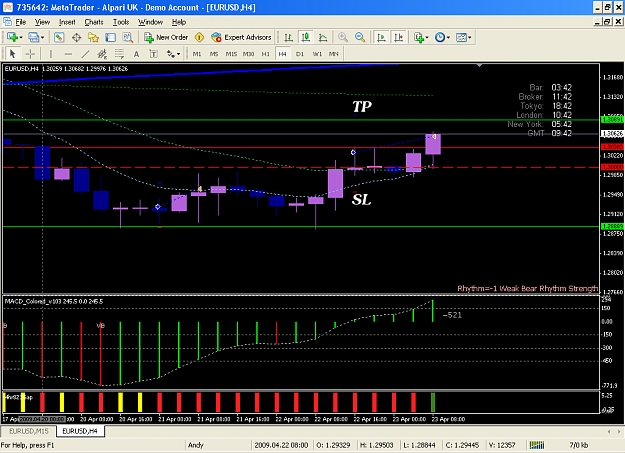Click the 'Andy' profile status entry
The image size is (625, 453).
pos(196,445)
